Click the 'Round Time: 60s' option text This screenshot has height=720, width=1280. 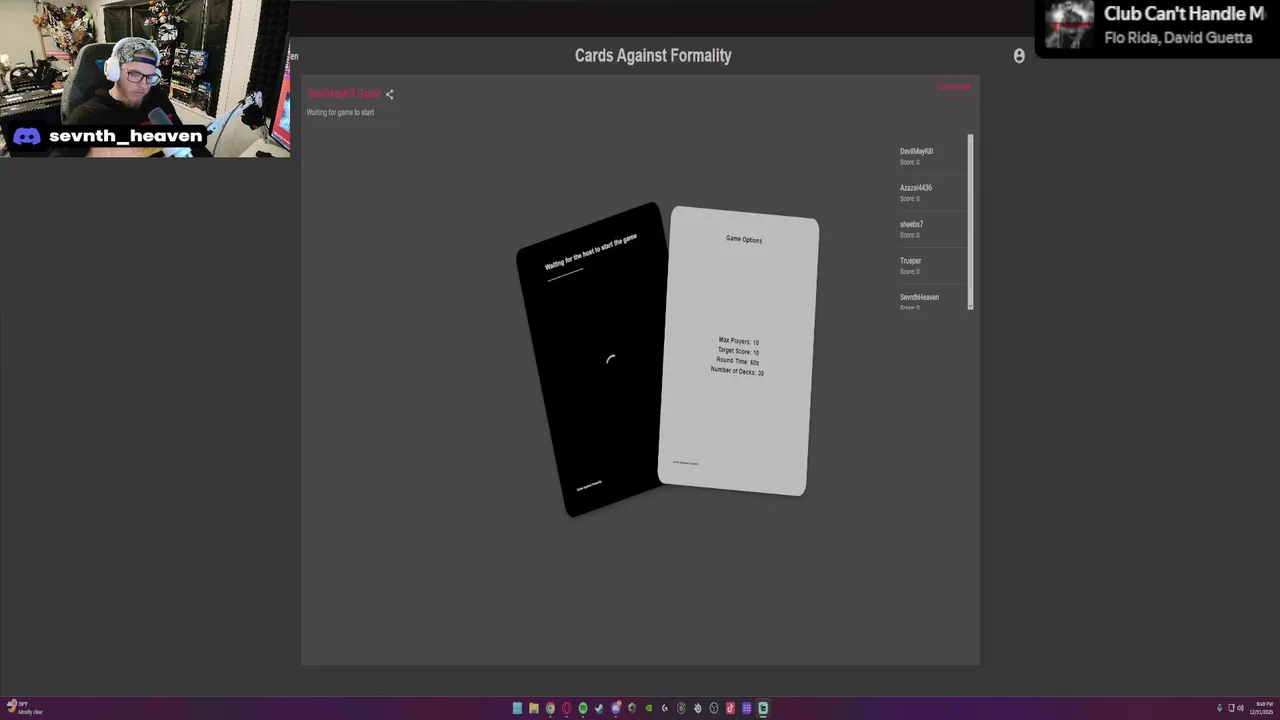click(738, 361)
